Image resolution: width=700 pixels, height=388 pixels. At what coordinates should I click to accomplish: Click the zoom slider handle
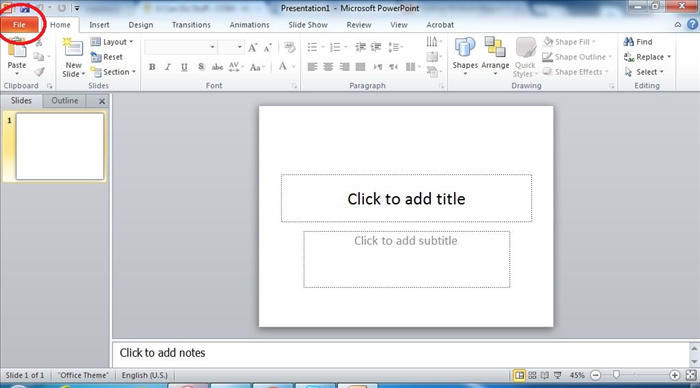tap(616, 375)
